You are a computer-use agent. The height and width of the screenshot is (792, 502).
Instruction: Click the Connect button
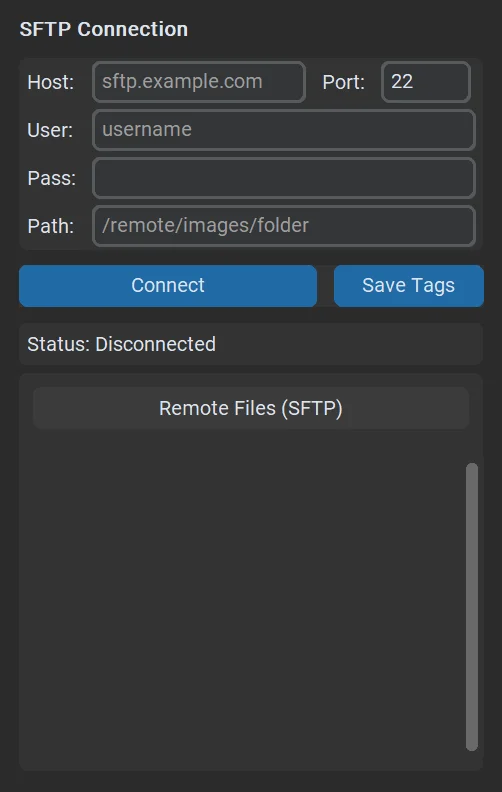[168, 286]
